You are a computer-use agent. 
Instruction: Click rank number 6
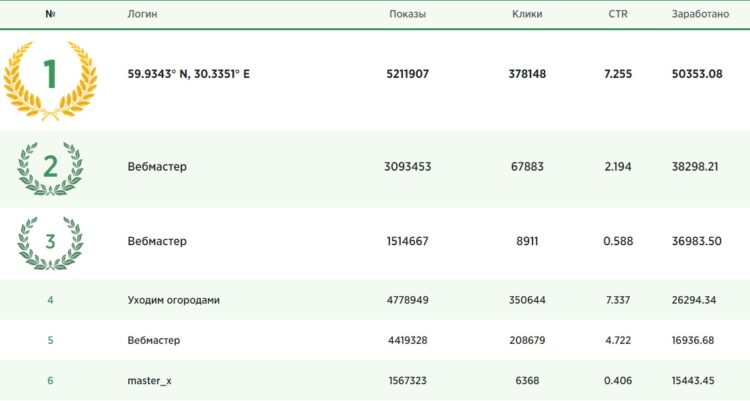point(50,380)
